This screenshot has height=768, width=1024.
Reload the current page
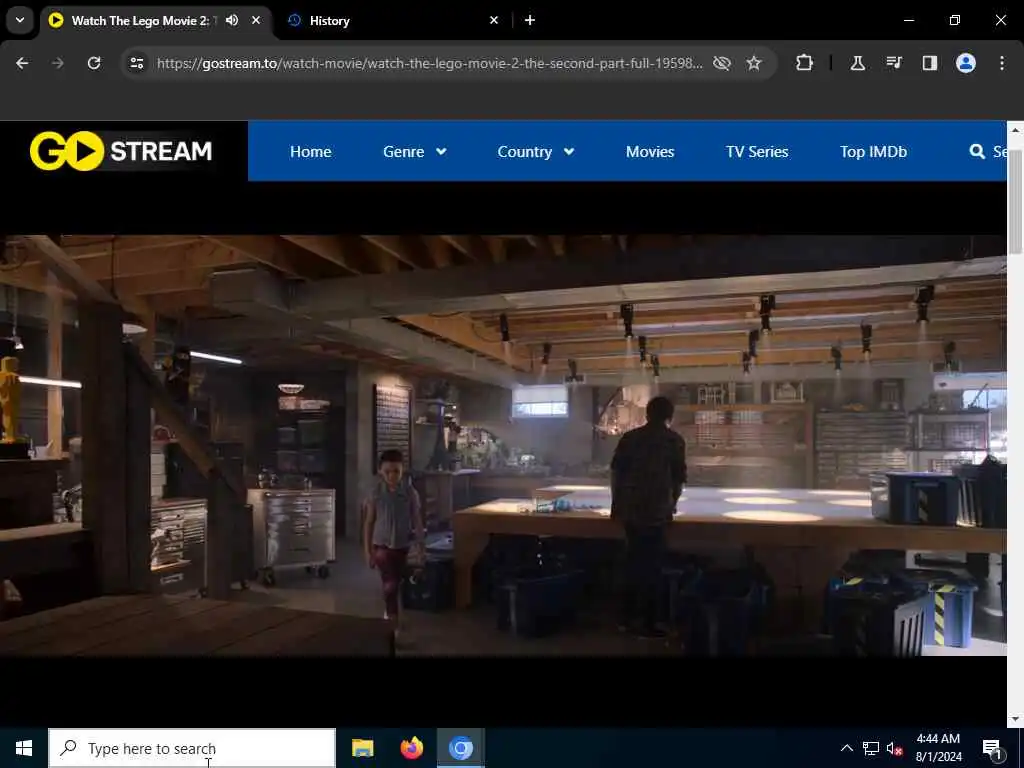(x=94, y=63)
